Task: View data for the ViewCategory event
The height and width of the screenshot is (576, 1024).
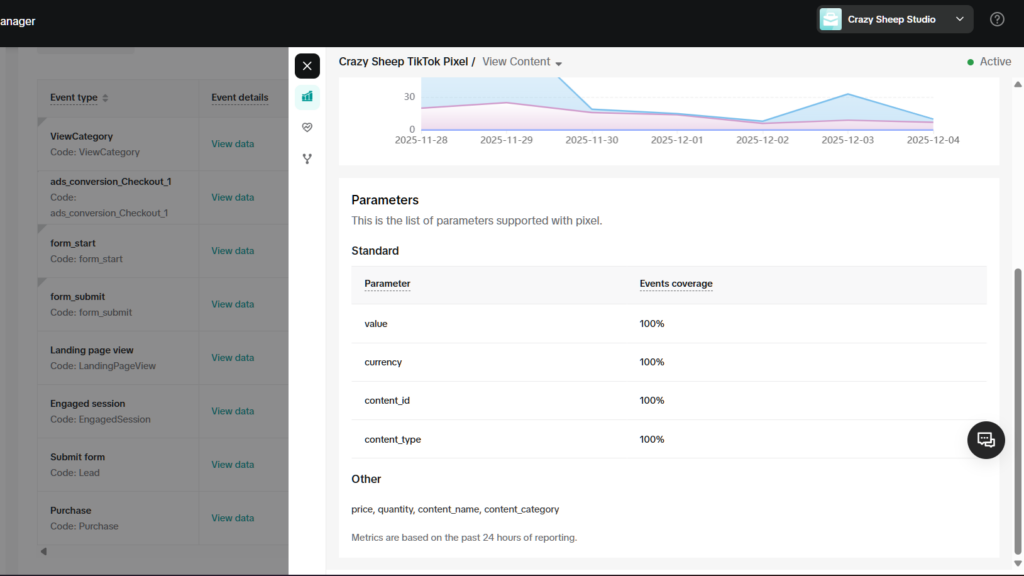Action: tap(232, 144)
